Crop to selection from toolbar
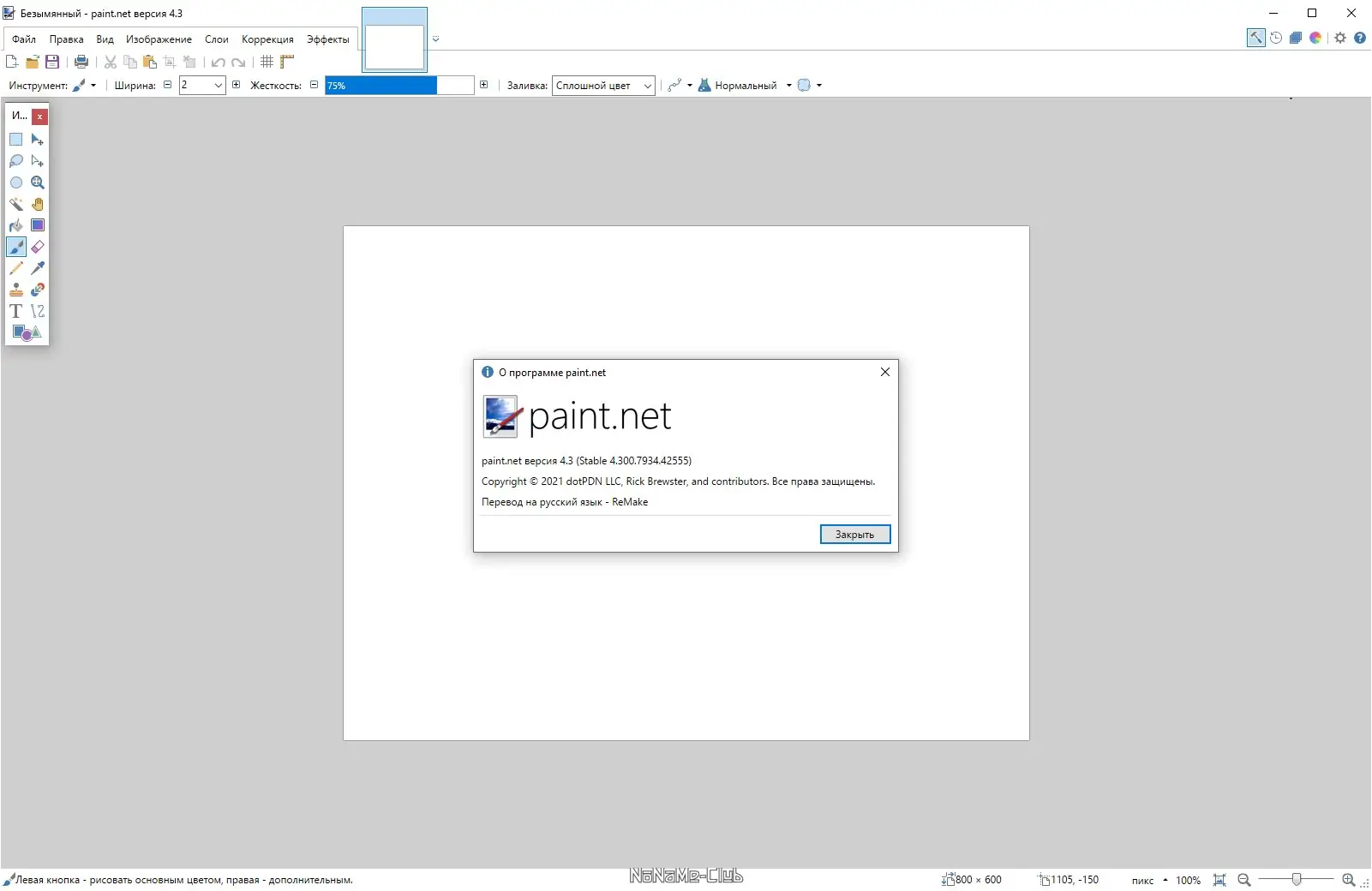Viewport: 1372px width, 891px height. point(170,62)
